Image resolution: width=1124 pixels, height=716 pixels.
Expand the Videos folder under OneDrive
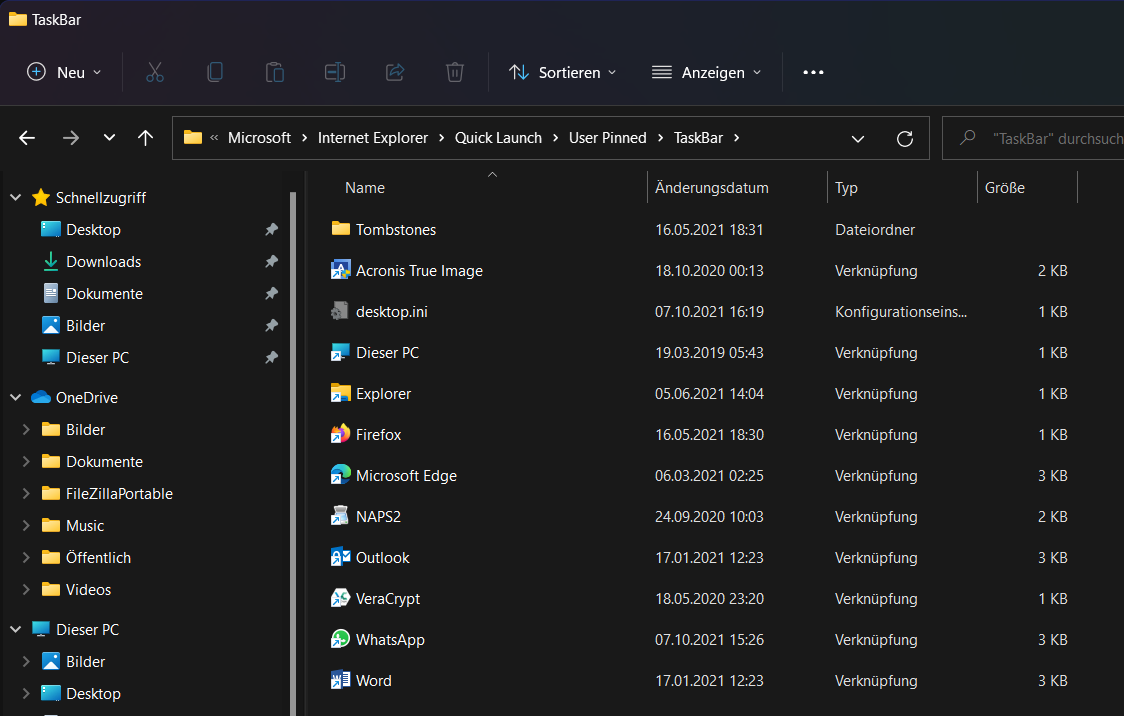pyautogui.click(x=27, y=589)
